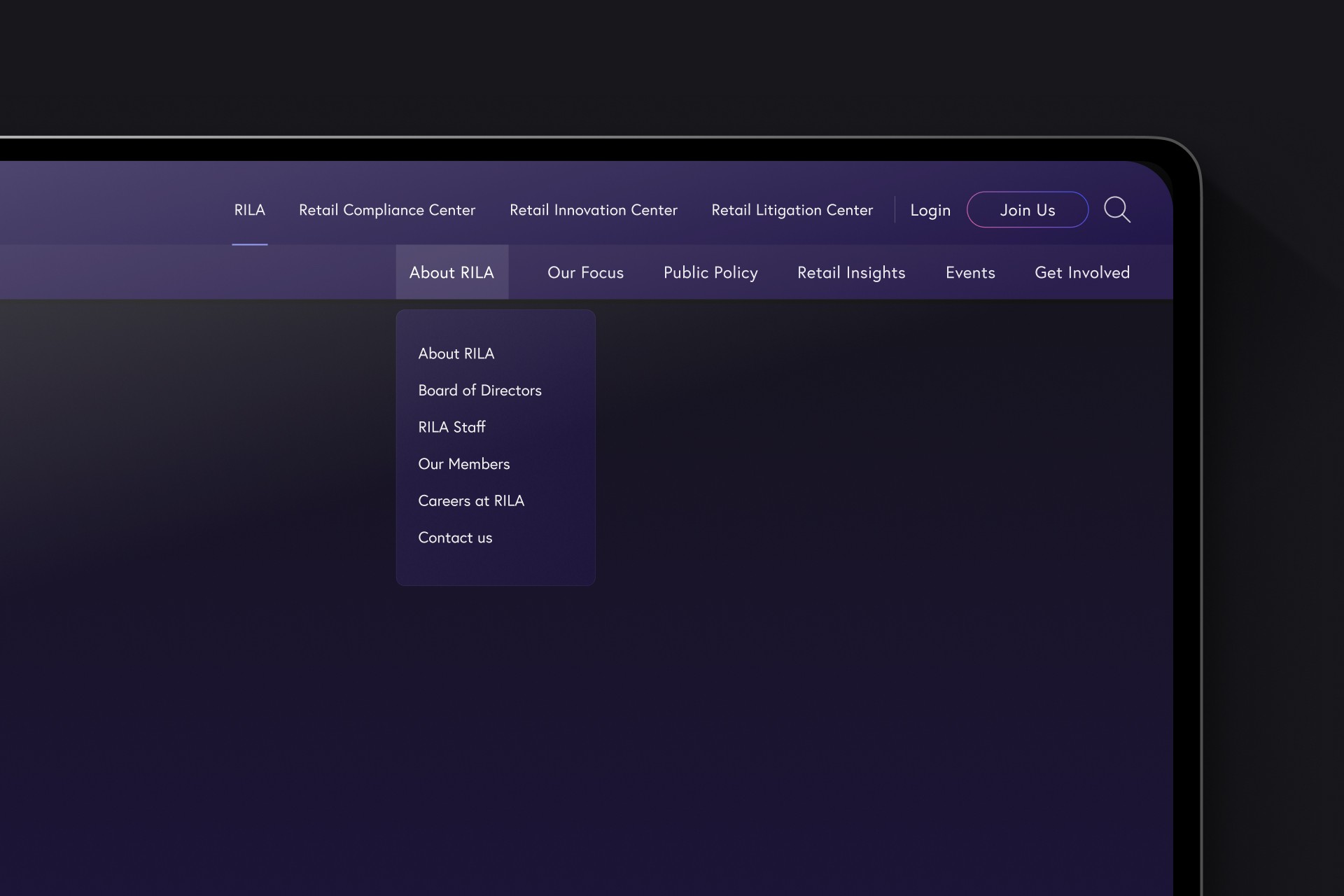Visit Retail Litigation Center site
This screenshot has height=896, width=1344.
click(x=792, y=210)
